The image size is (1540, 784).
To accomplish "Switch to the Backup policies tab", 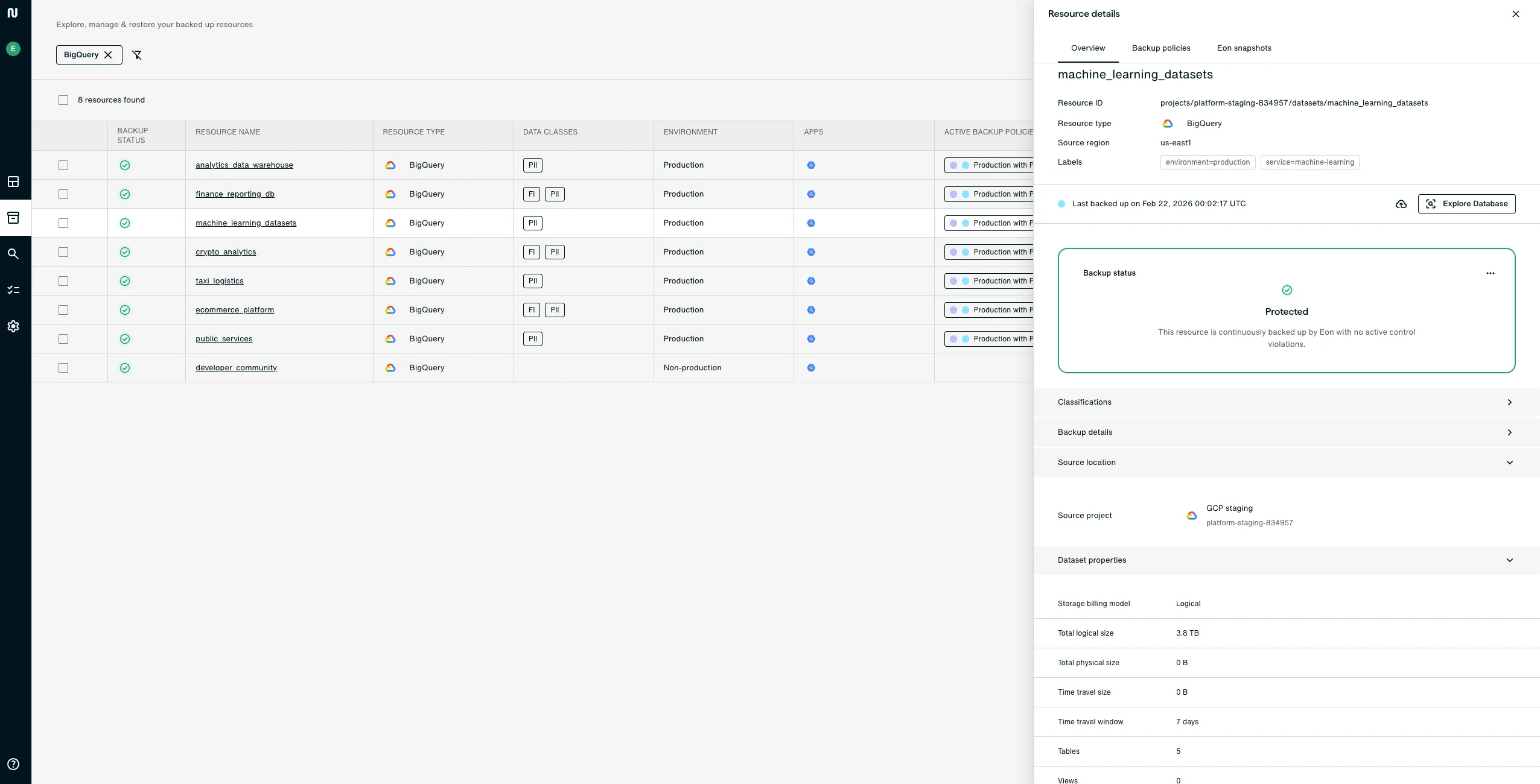I will coord(1160,48).
